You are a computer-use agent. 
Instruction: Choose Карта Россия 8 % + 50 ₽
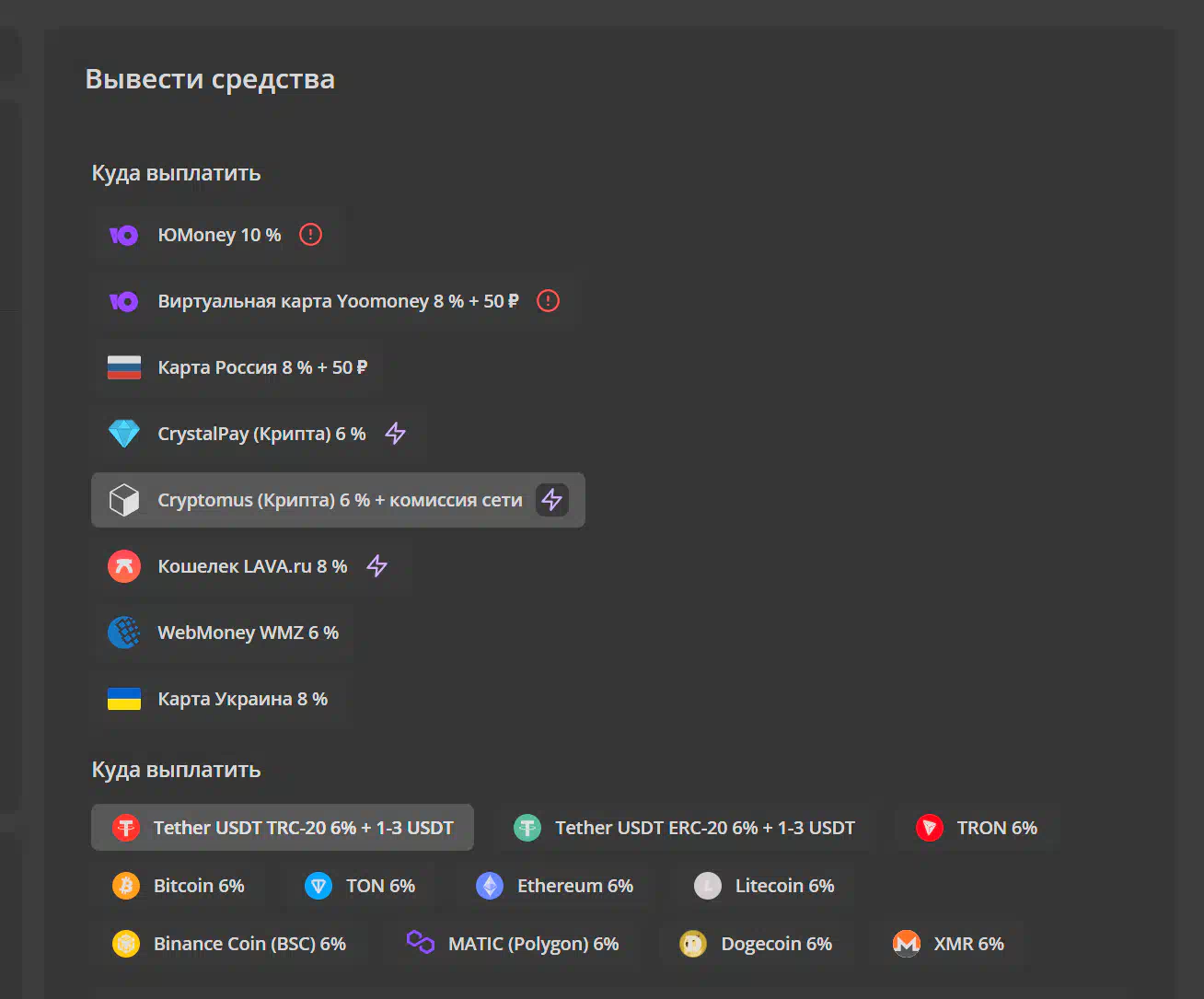click(237, 367)
